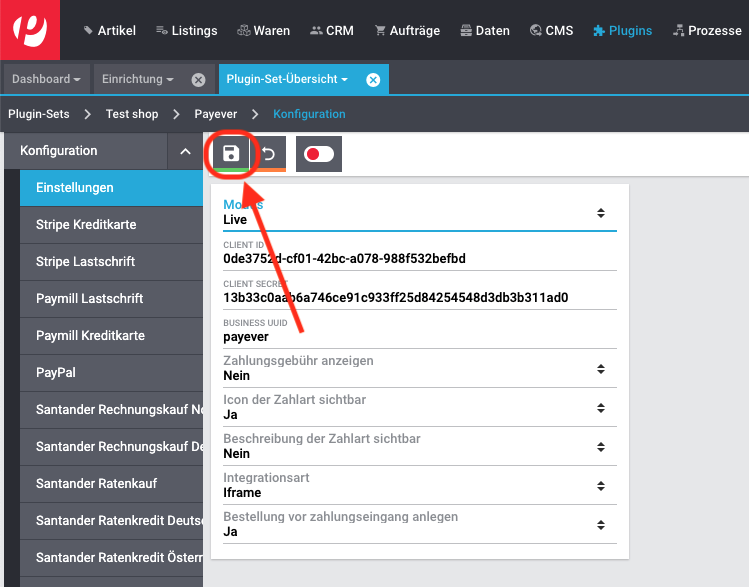Open the Waren menu

(x=264, y=31)
